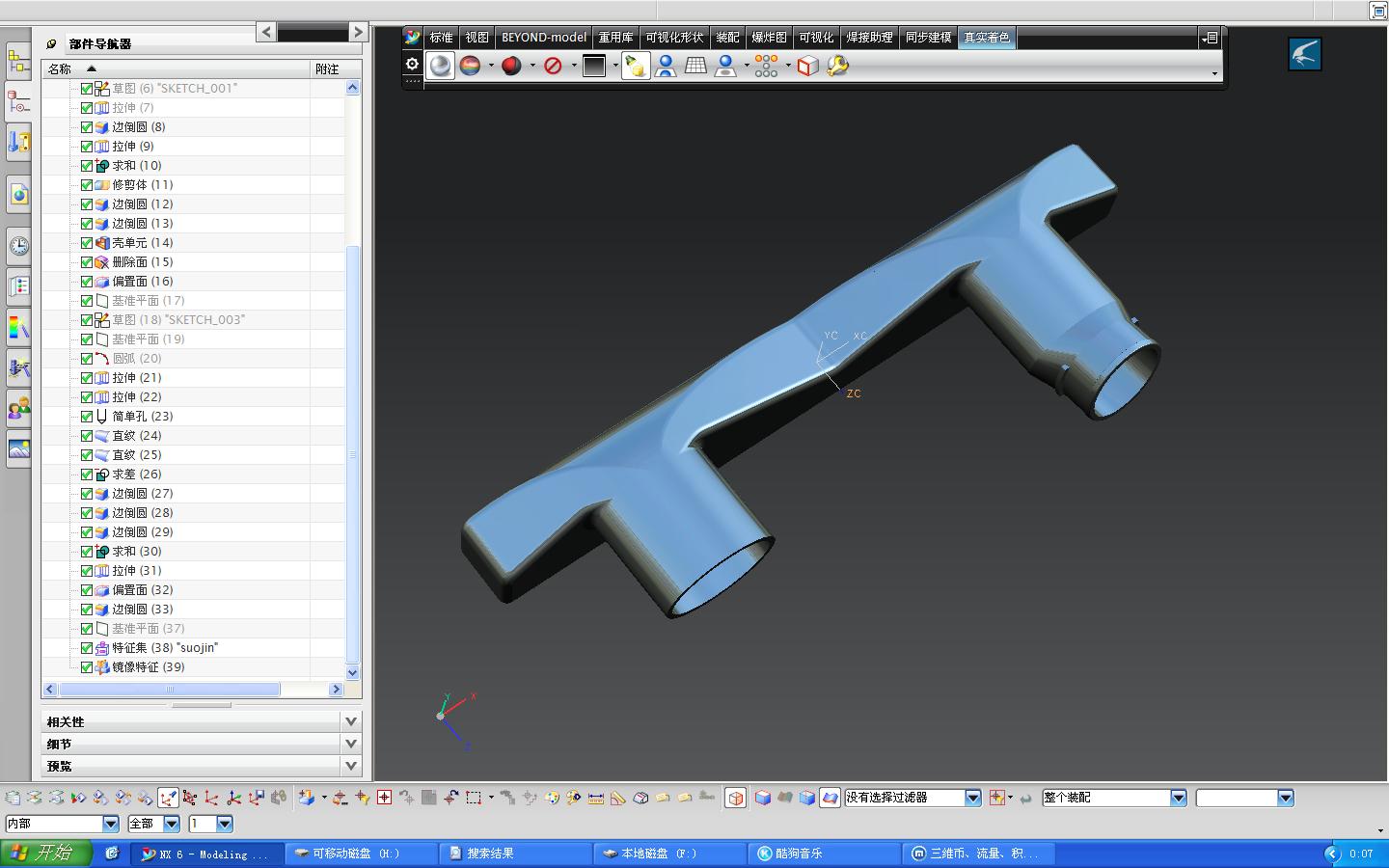1389x868 pixels.
Task: Click the gold wrench preferences icon
Action: 837,66
